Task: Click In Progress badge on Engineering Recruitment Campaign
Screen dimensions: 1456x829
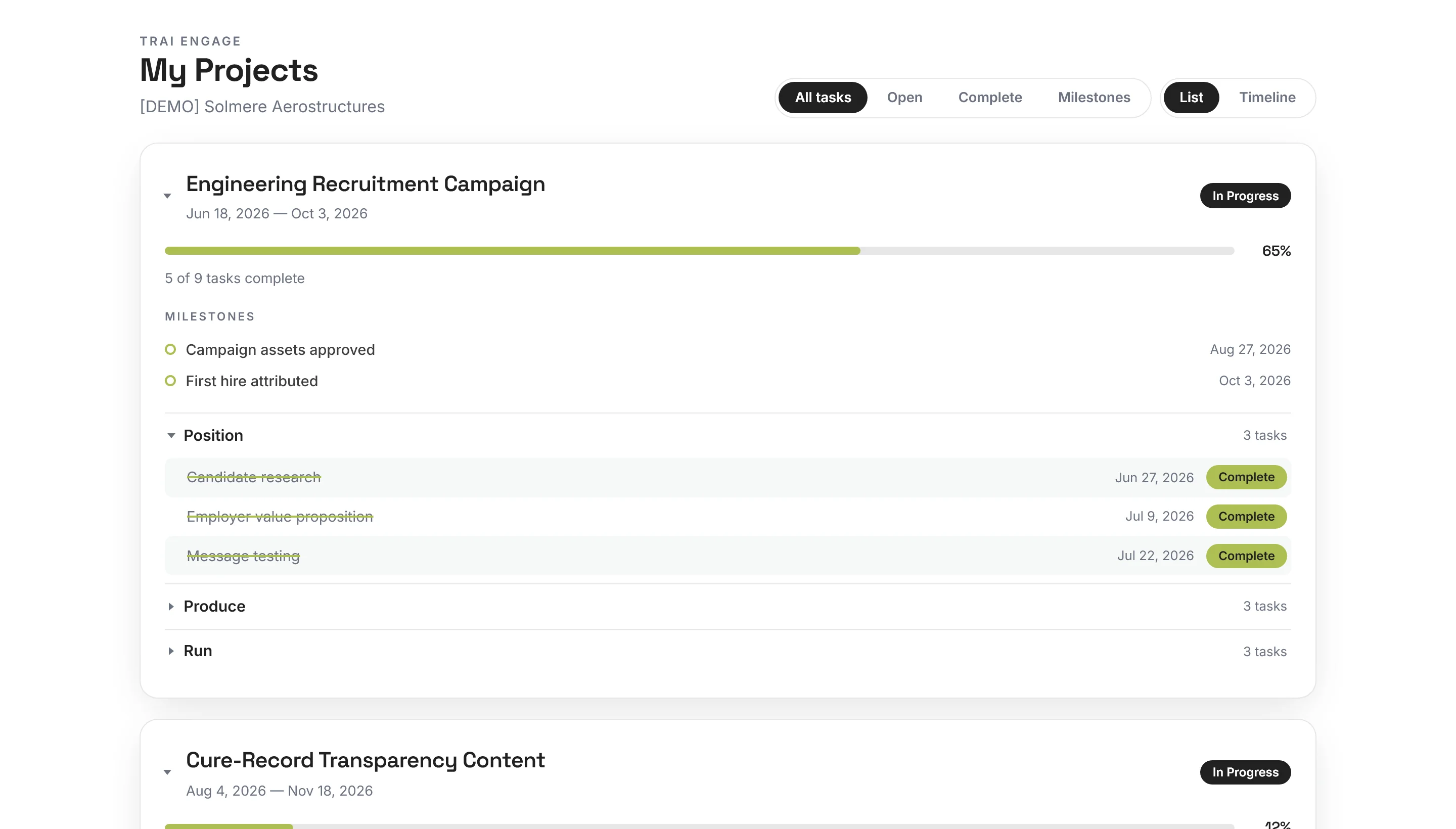Action: (1245, 196)
